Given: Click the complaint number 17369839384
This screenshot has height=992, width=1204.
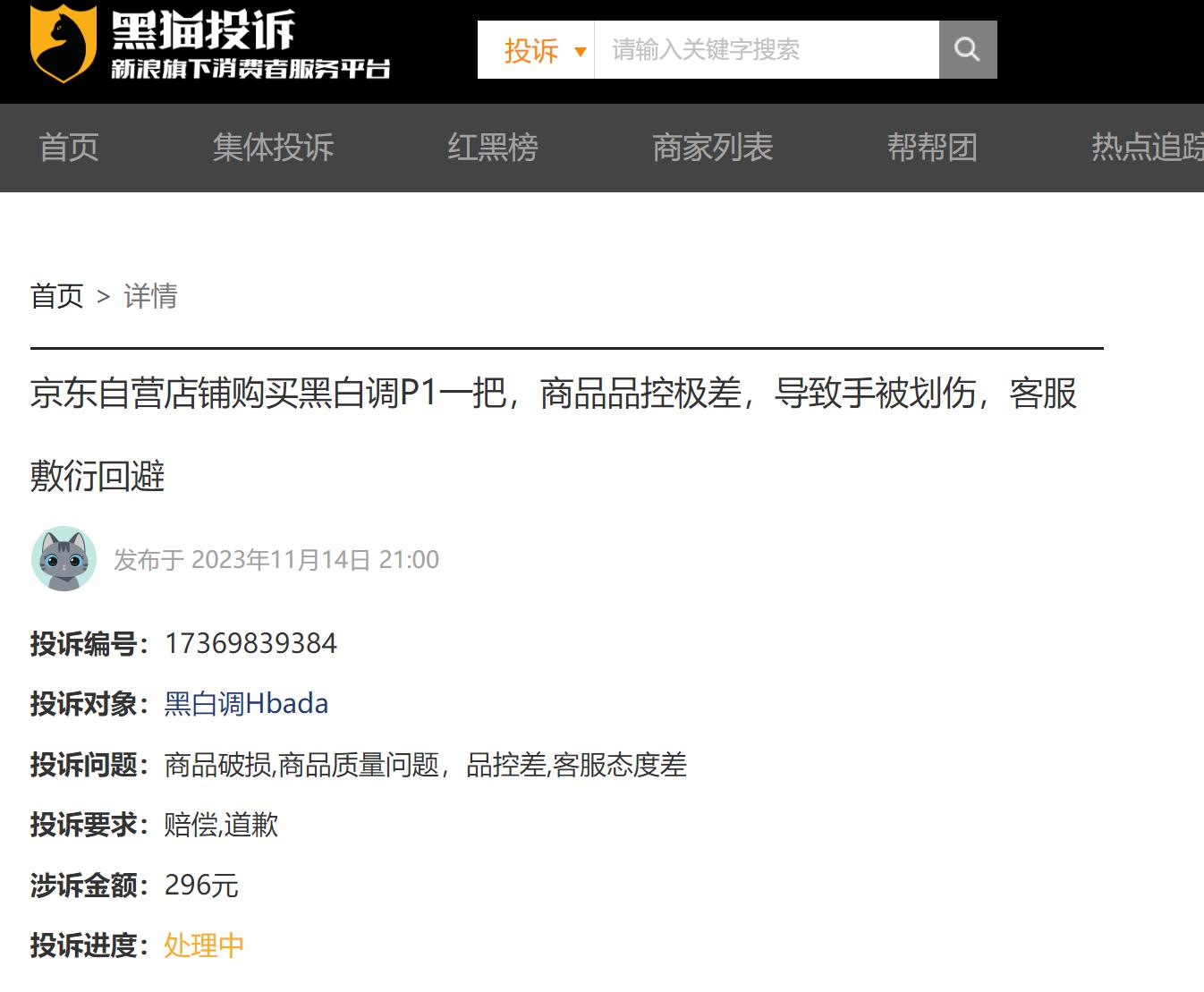Looking at the screenshot, I should 250,643.
